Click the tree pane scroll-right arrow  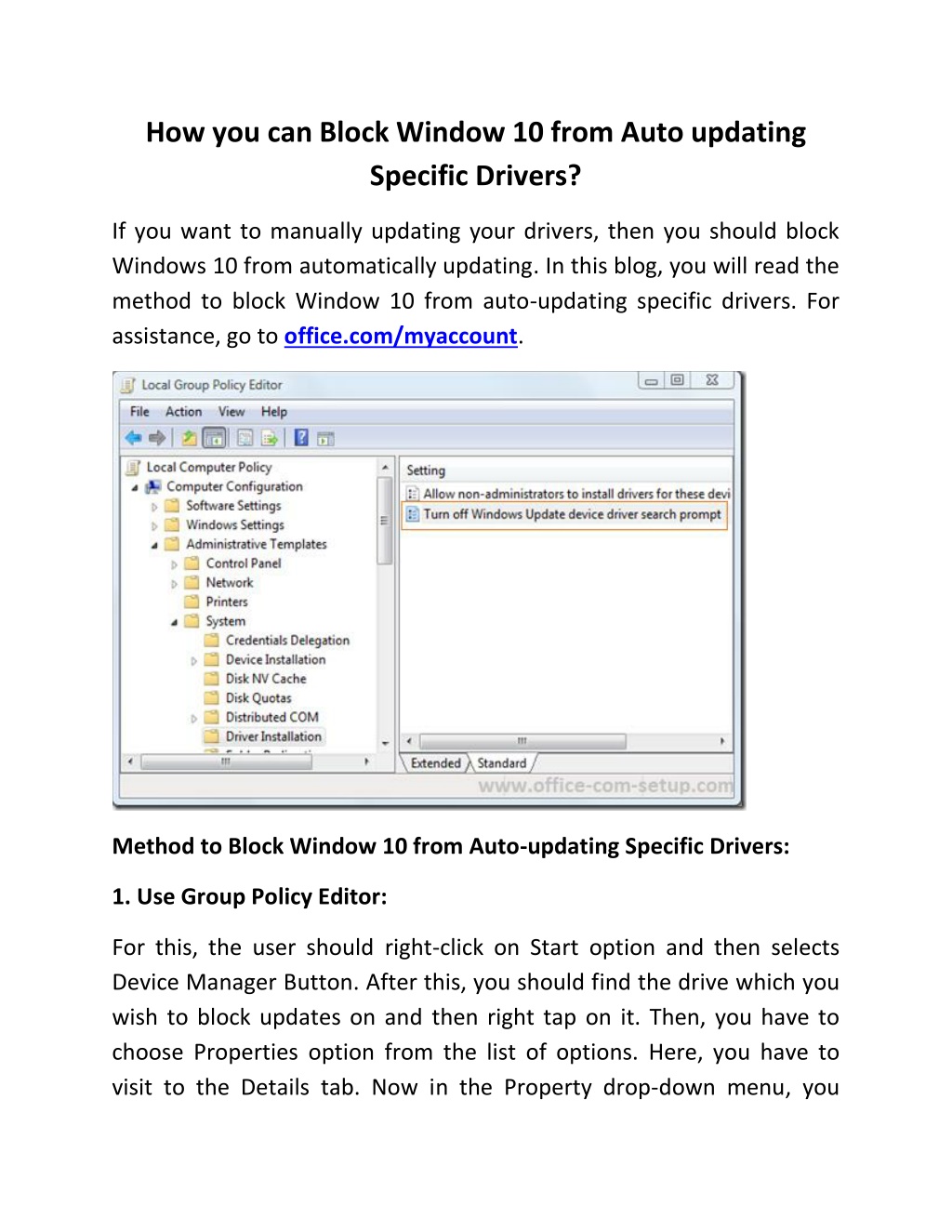point(367,762)
